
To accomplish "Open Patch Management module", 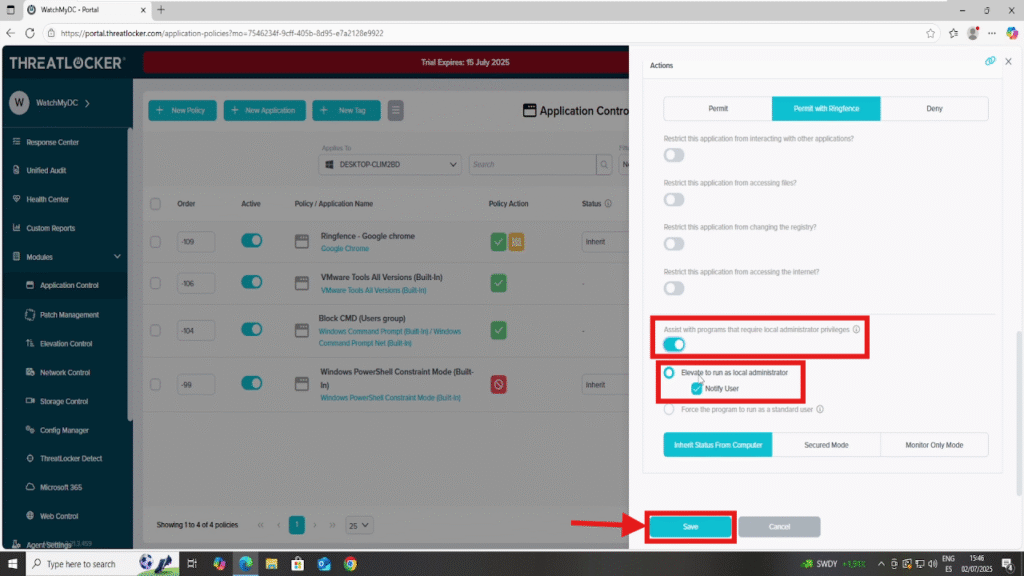I will click(69, 315).
